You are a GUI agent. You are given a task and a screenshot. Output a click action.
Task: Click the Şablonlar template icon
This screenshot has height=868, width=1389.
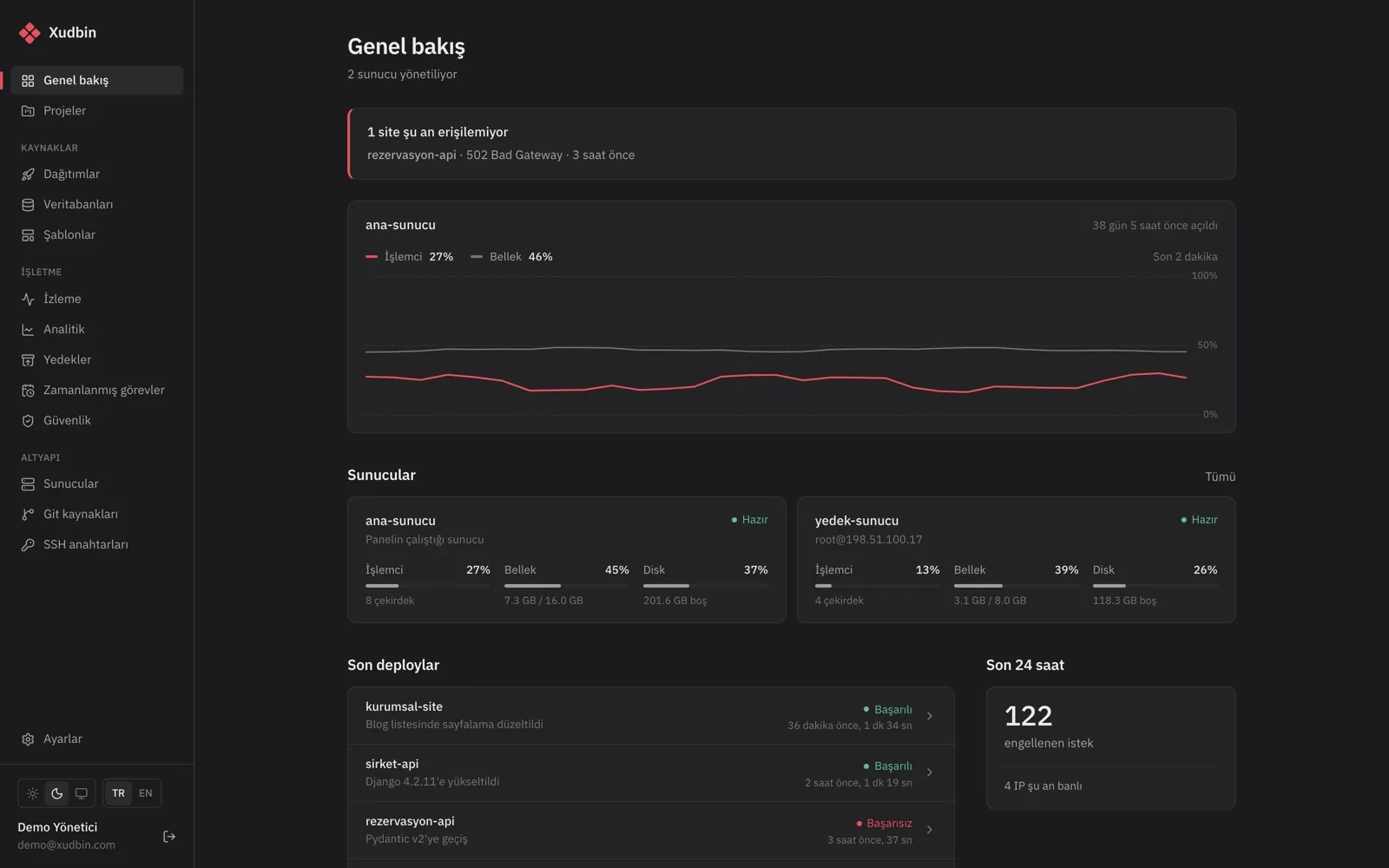coord(28,235)
